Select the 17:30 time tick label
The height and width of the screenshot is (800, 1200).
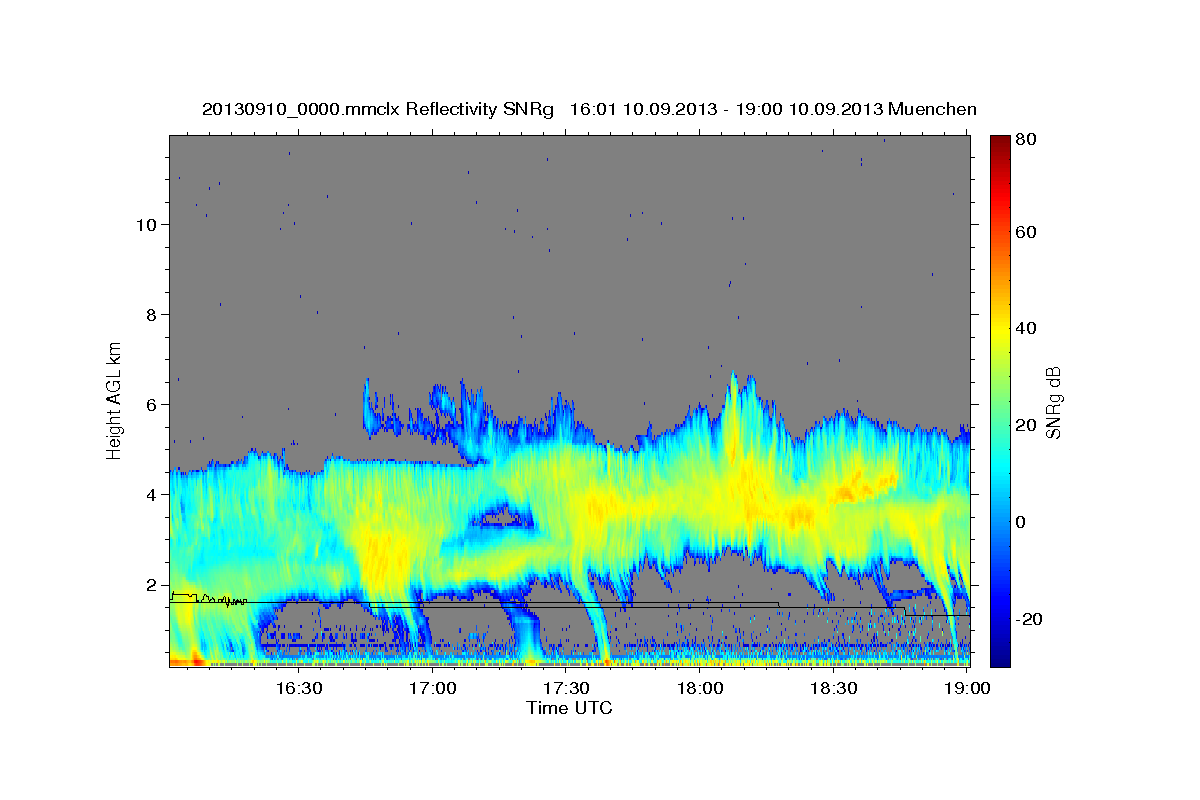(x=566, y=688)
